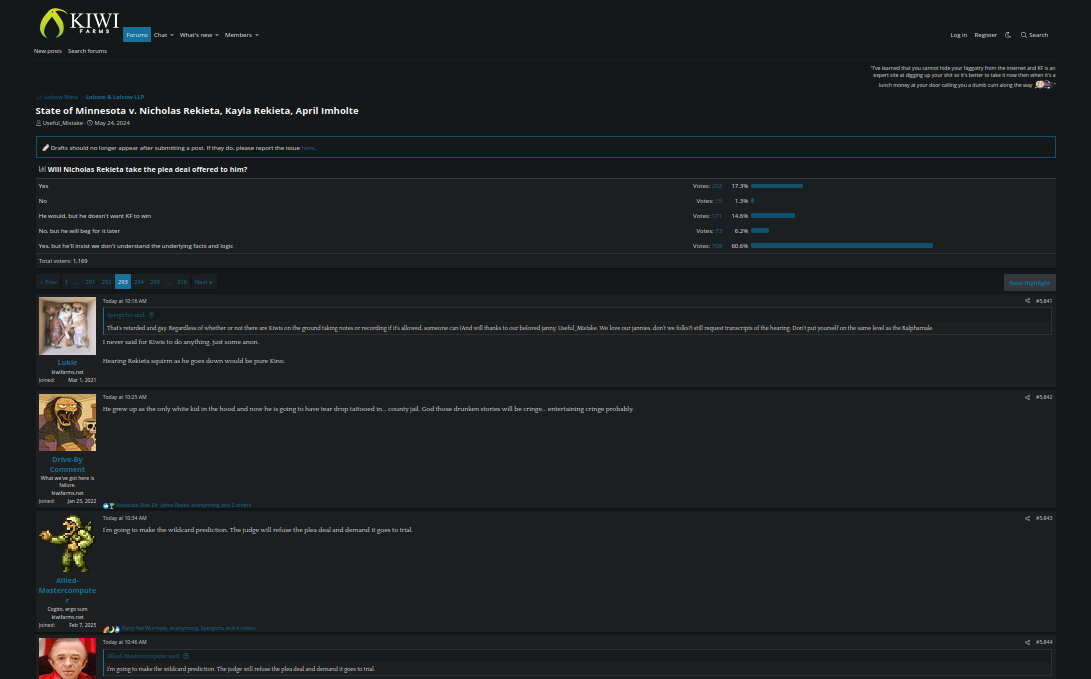Click the home icon in breadcrumb
This screenshot has height=679, width=1091.
(39, 97)
